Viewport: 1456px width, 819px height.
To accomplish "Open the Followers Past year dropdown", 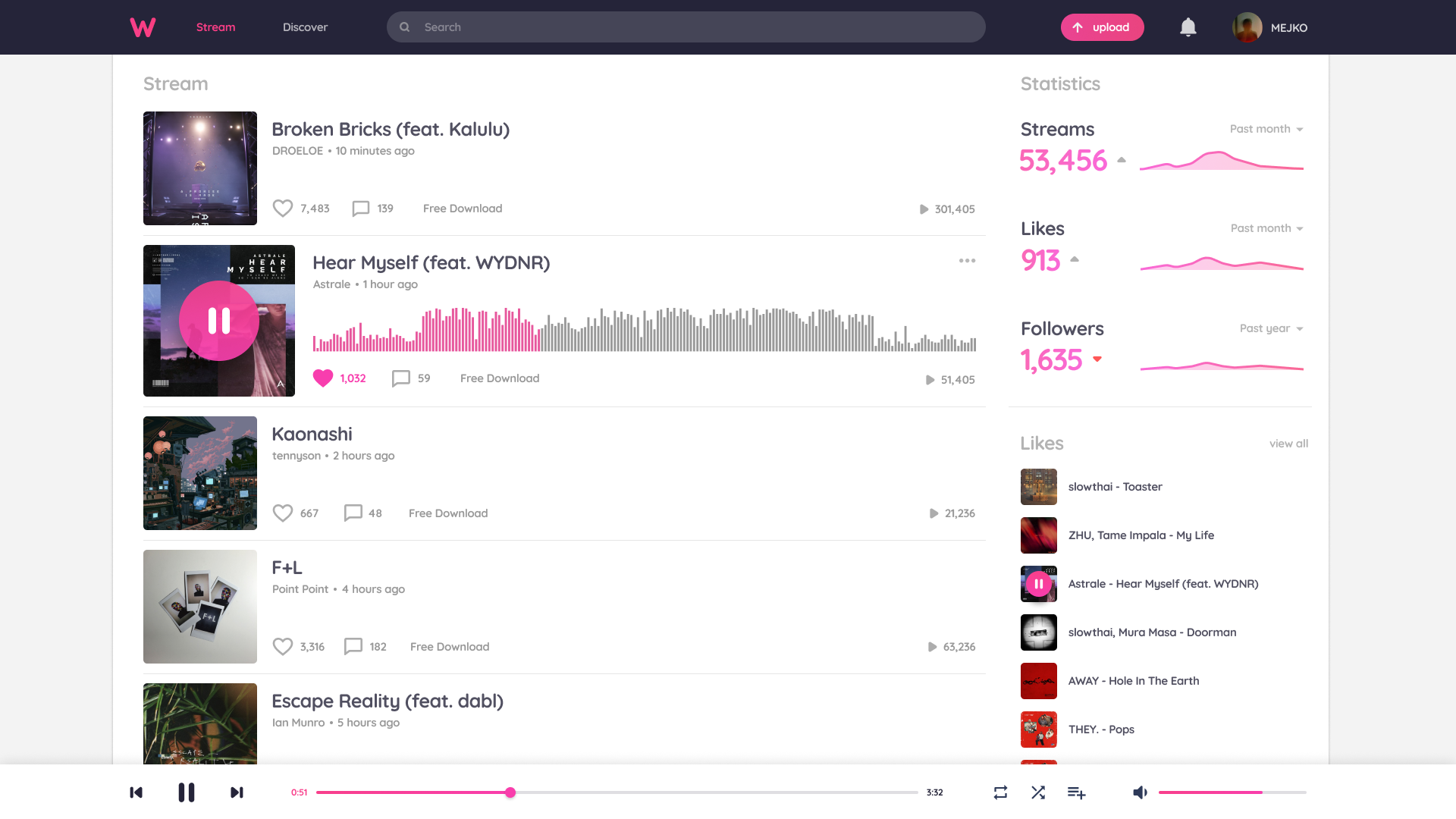I will pyautogui.click(x=1272, y=328).
